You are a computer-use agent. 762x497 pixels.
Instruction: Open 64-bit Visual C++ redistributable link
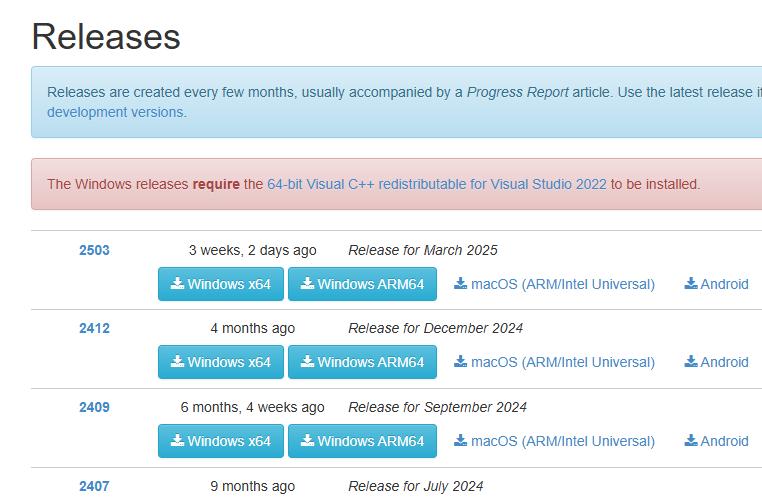[x=436, y=184]
